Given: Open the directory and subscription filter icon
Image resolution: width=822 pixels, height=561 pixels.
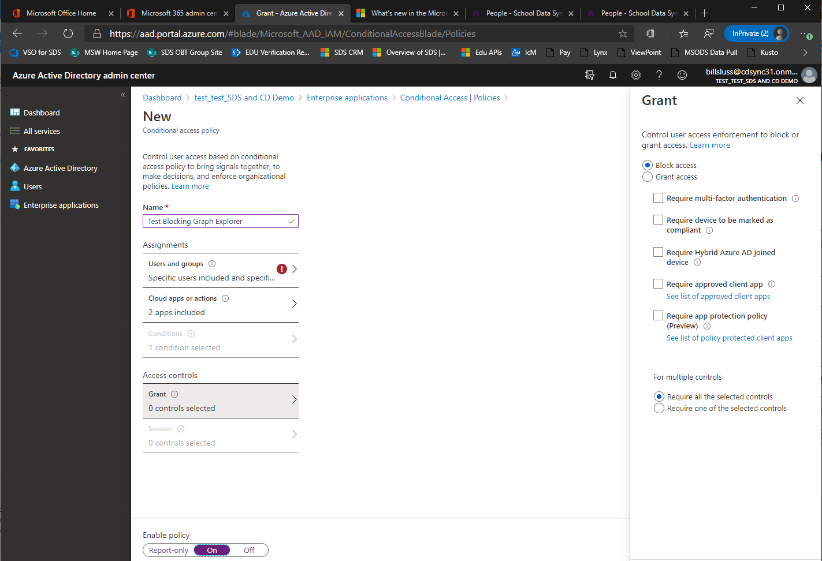Looking at the screenshot, I should [589, 75].
